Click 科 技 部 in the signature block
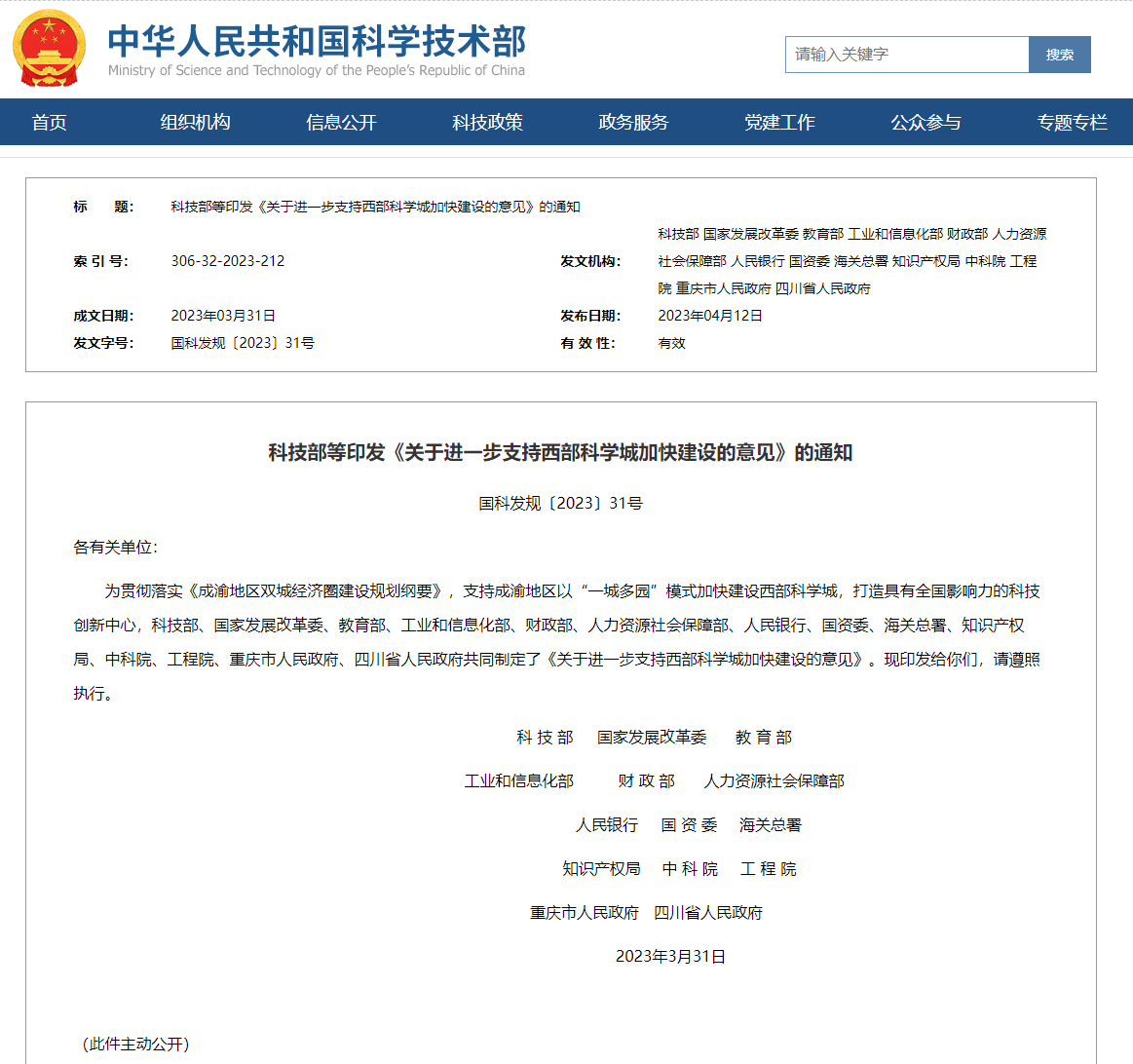Screen dimensions: 1133x1064 [545, 738]
